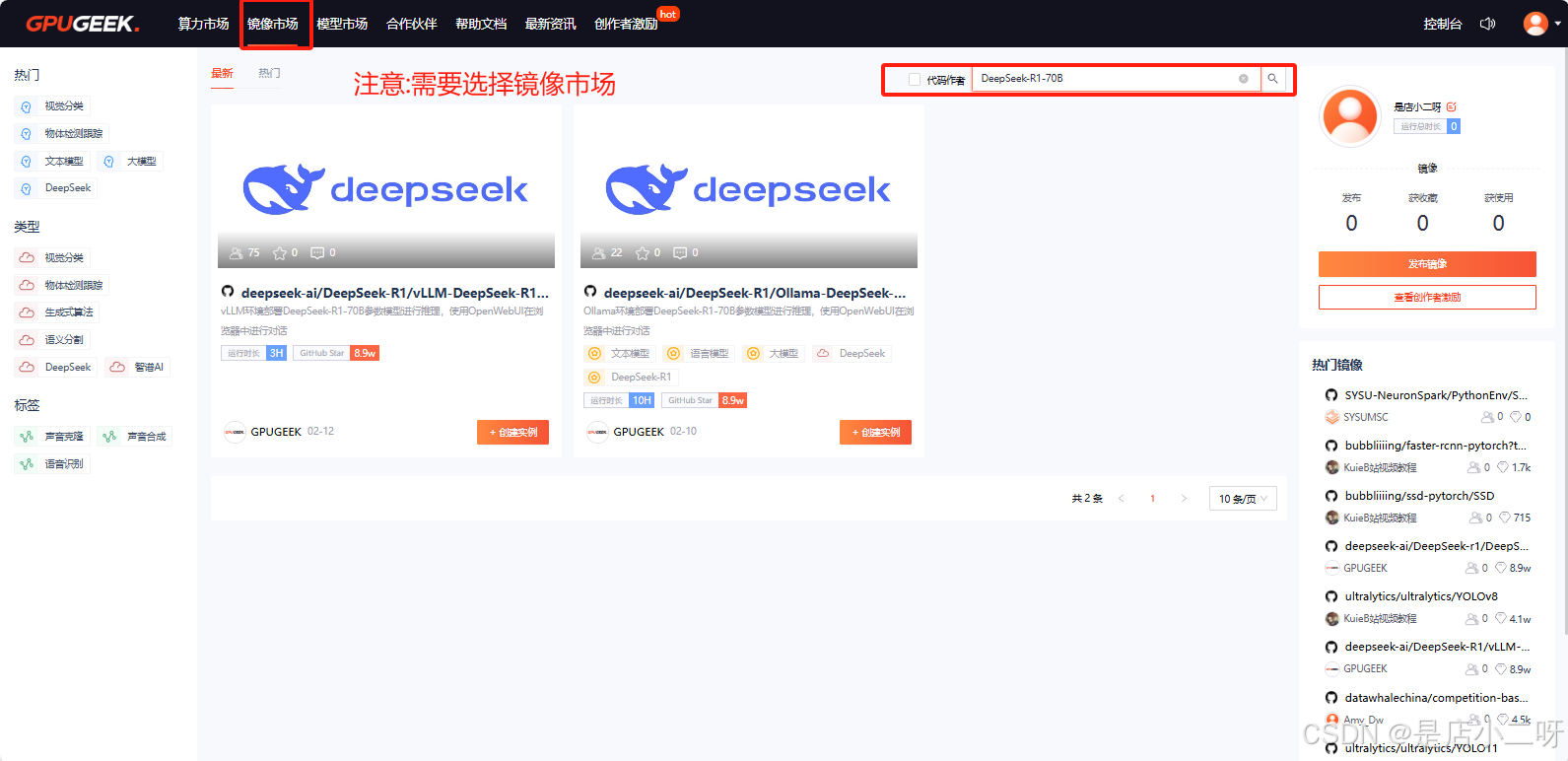The width and height of the screenshot is (1568, 761).
Task: Click 创建实例 on the Ollama card
Action: click(875, 433)
